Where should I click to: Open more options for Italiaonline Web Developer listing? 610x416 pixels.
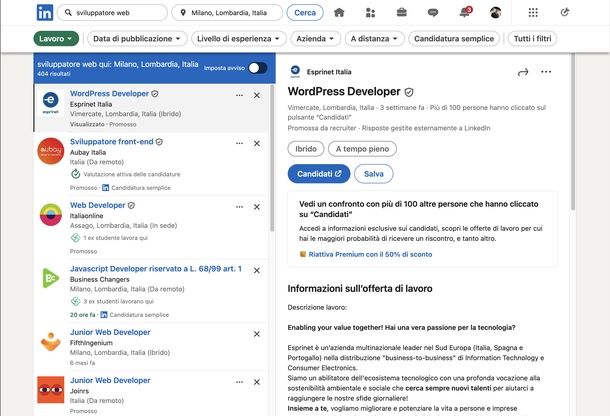[239, 207]
